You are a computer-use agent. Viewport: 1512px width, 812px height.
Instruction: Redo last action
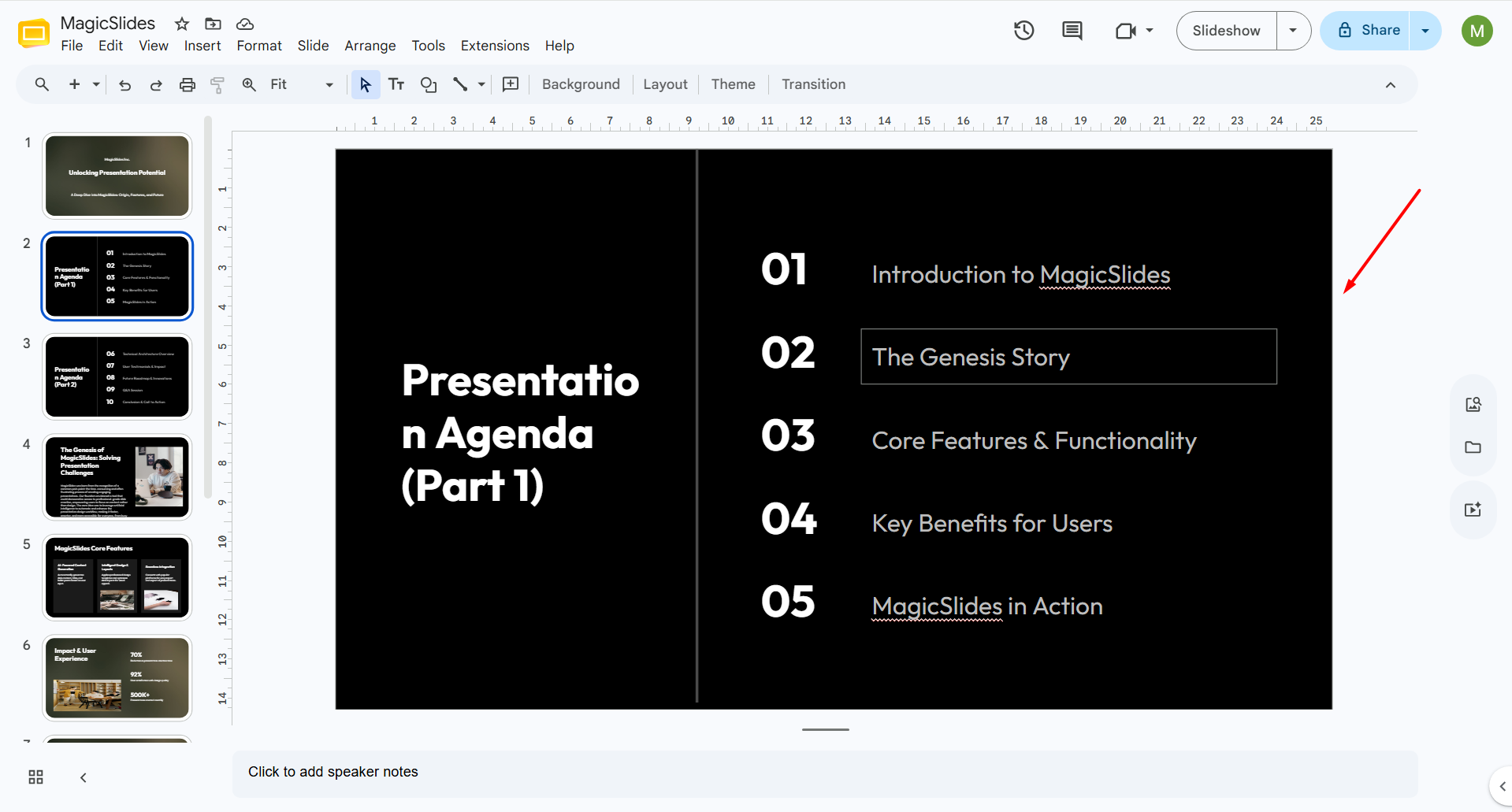click(x=156, y=84)
